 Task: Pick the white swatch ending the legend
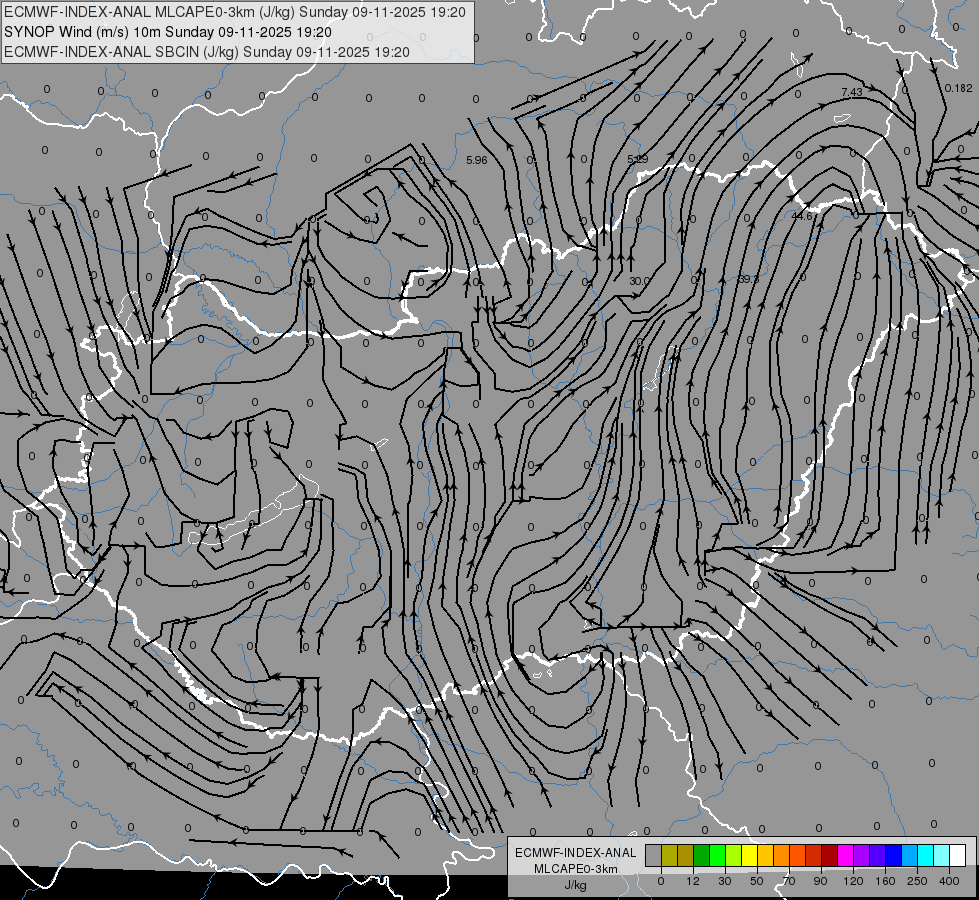tap(957, 855)
